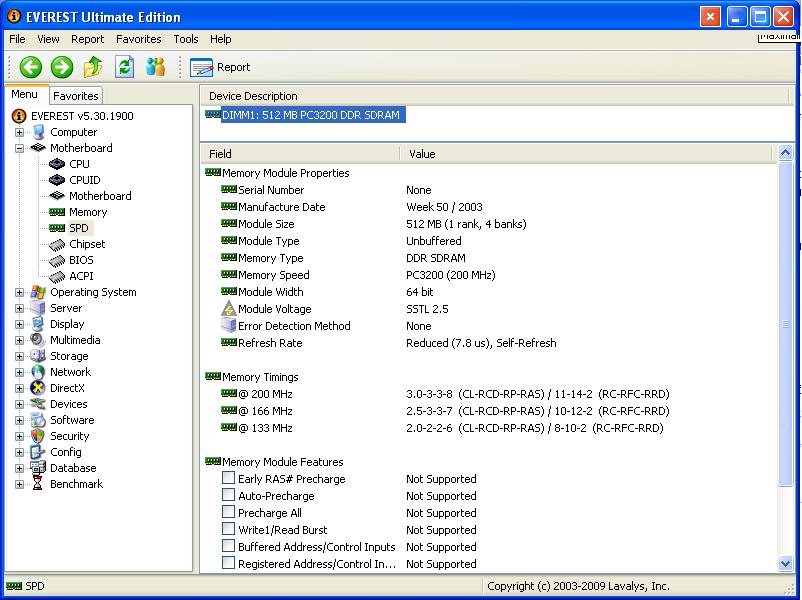Viewport: 802px width, 600px height.
Task: Click the Refresh toolbar icon
Action: tap(124, 67)
